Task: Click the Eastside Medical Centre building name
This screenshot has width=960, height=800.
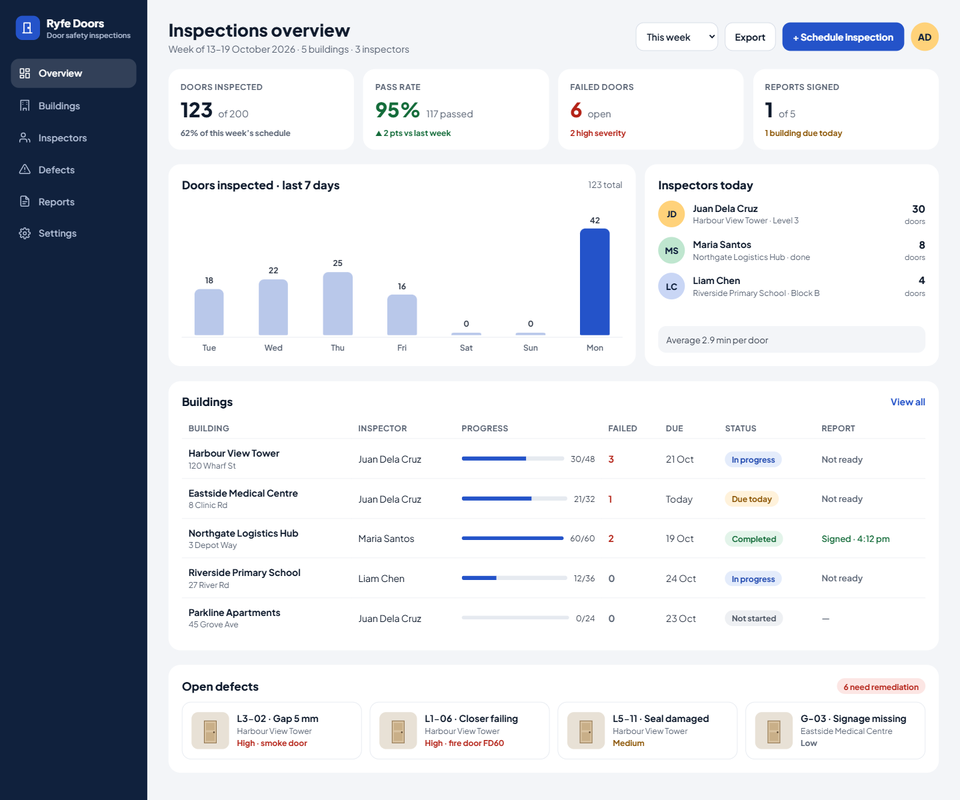Action: (x=243, y=493)
